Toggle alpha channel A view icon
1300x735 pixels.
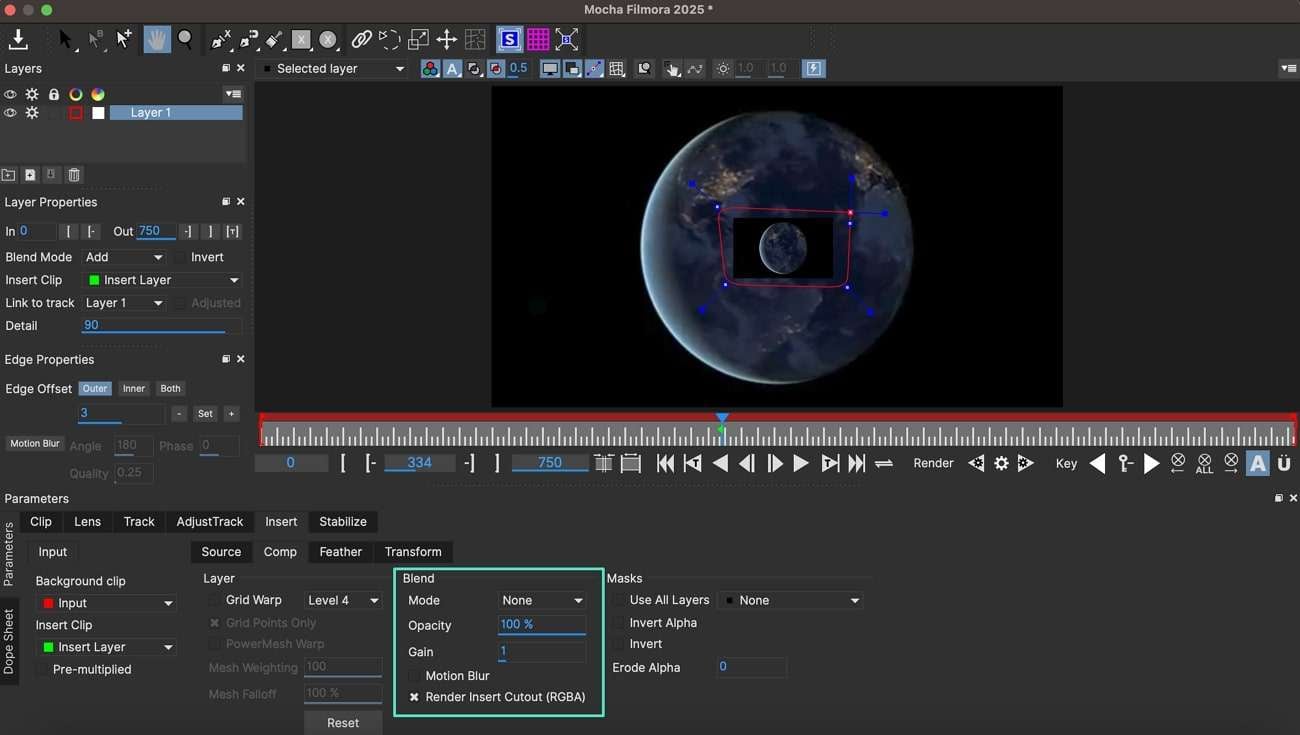pos(452,69)
